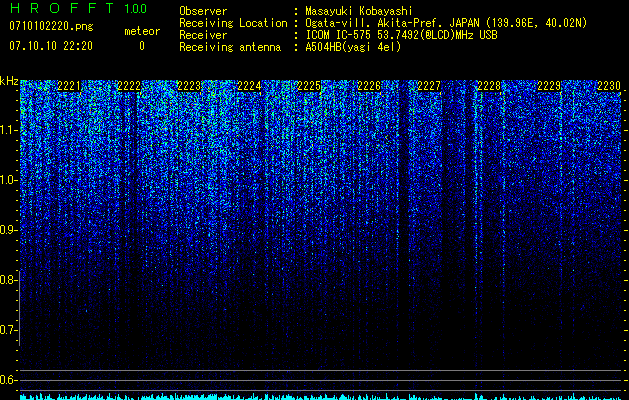This screenshot has width=629, height=400.
Task: Select the name Masayuki Kobayashi
Action: 359,11
